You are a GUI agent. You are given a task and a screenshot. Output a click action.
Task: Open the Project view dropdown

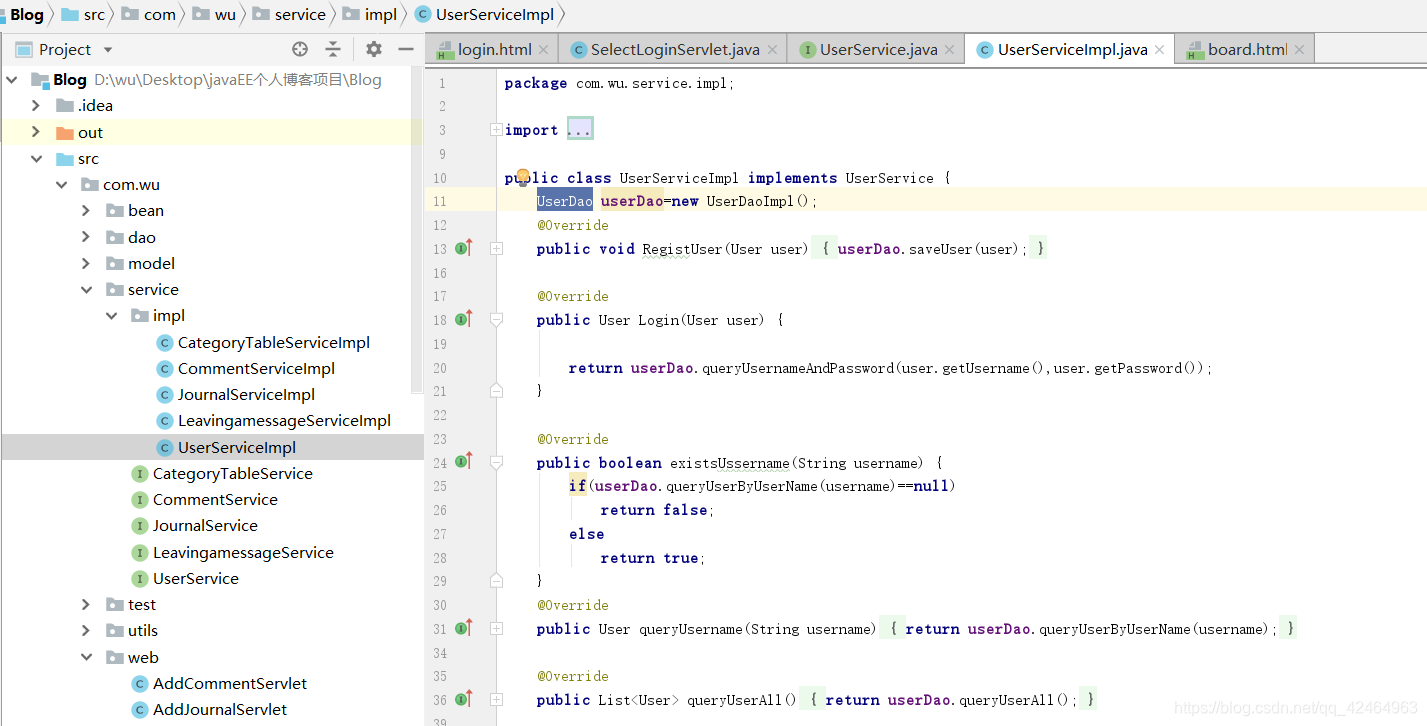[x=108, y=50]
